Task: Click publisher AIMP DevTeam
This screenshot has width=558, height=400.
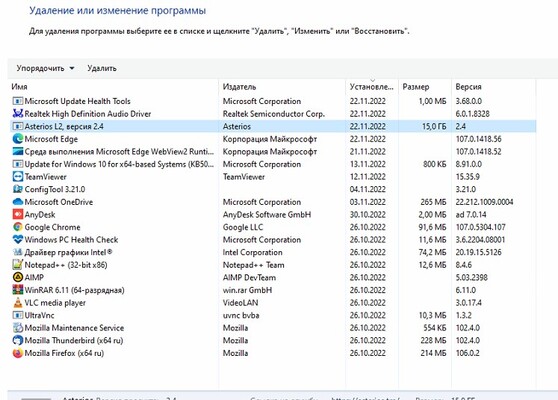Action: tap(249, 278)
